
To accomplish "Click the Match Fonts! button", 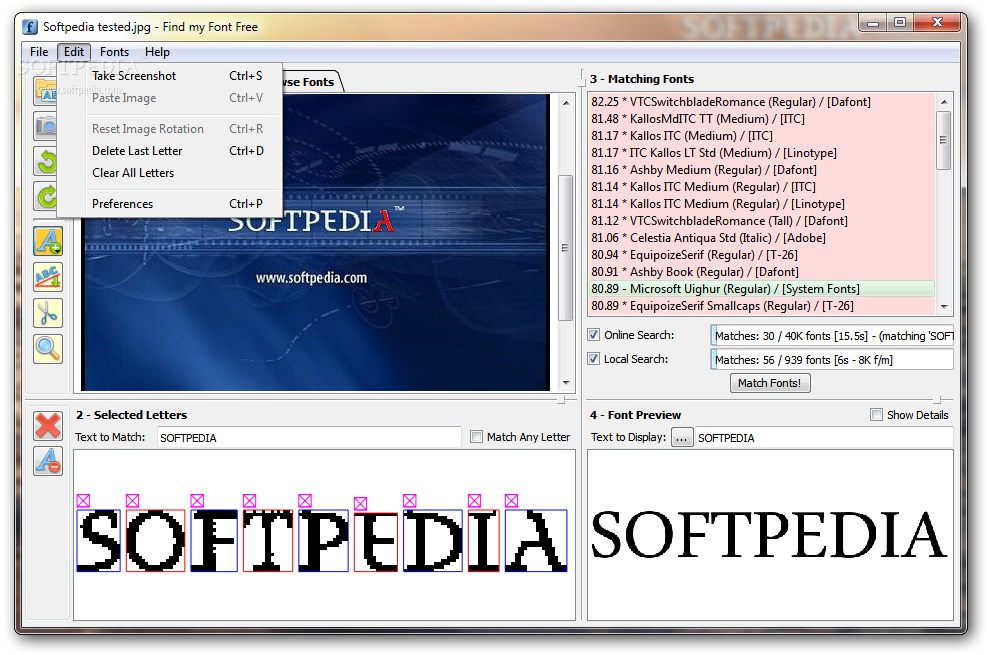I will pos(770,383).
